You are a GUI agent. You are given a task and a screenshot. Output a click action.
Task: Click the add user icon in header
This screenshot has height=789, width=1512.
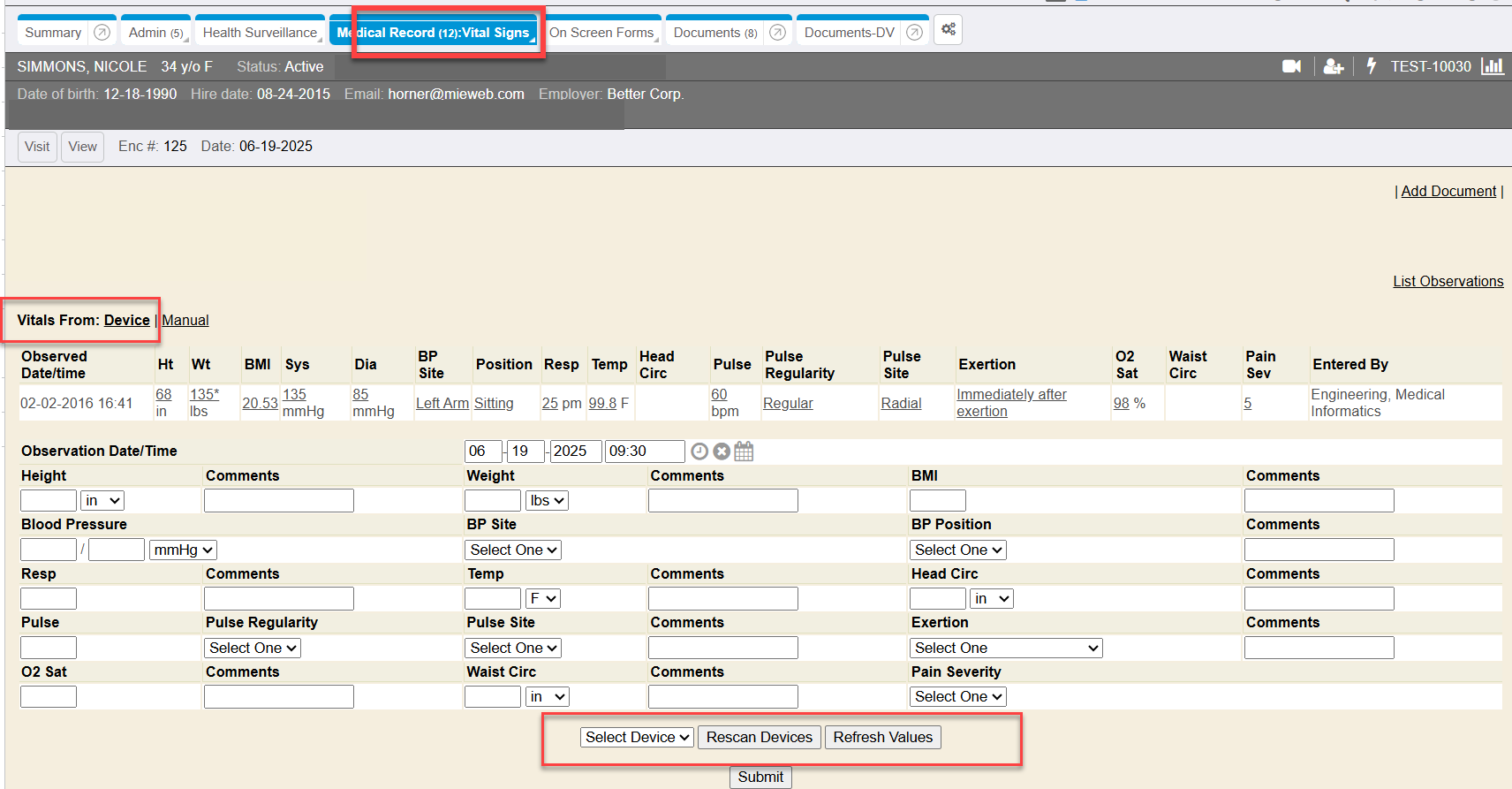pos(1333,66)
